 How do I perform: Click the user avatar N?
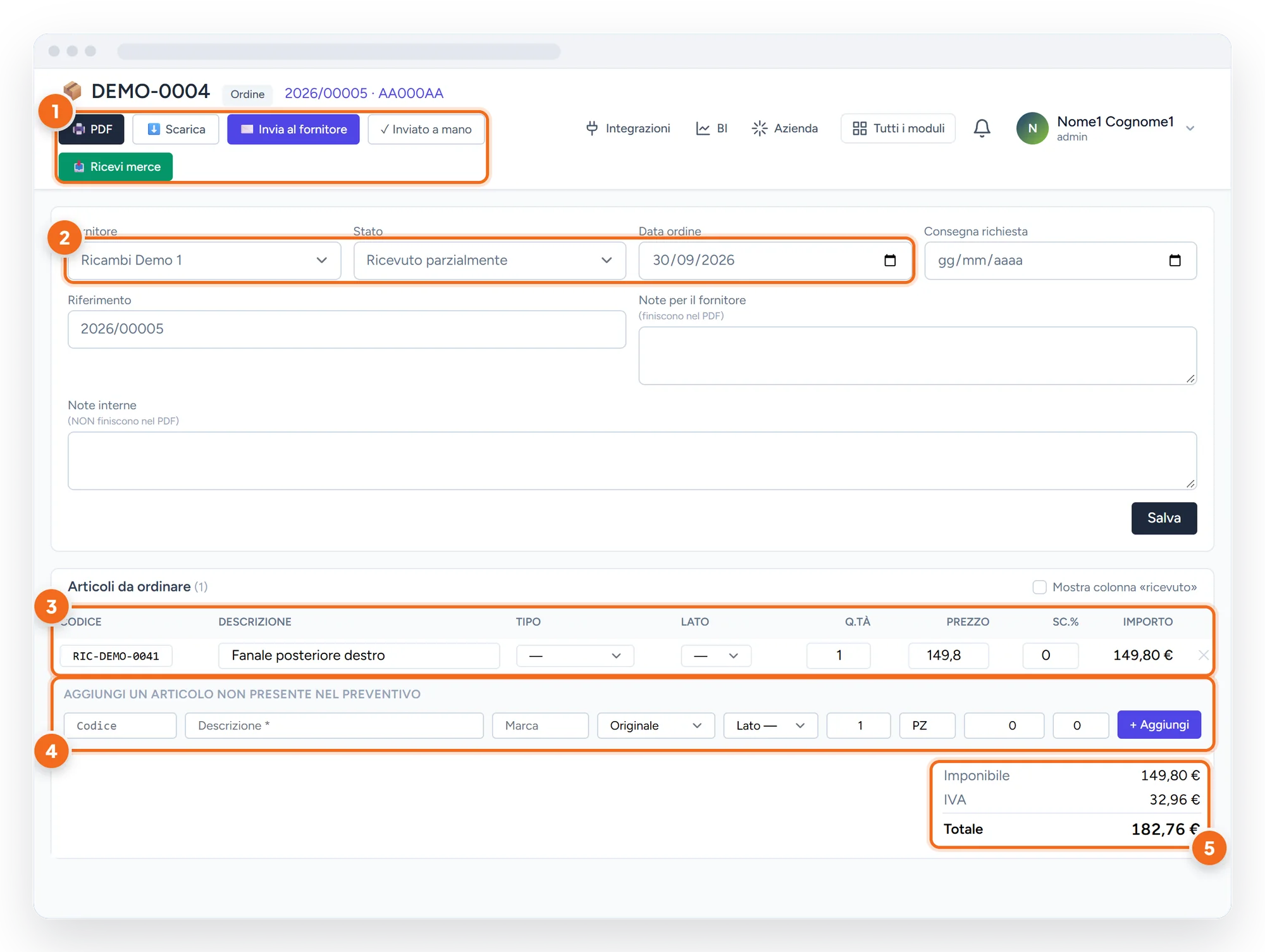tap(1032, 128)
